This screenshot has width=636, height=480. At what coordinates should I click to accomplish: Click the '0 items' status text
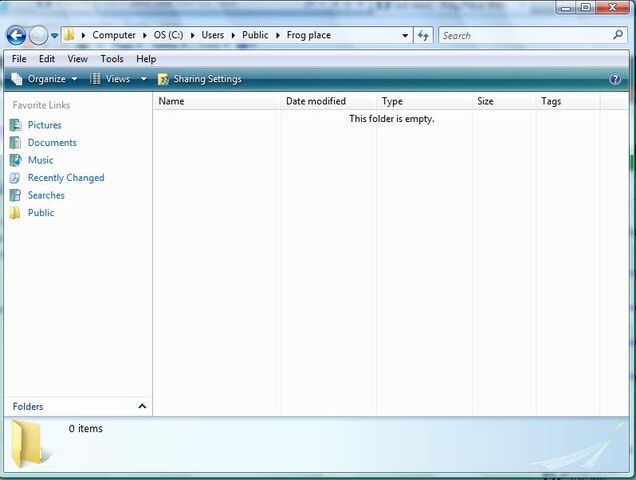(x=86, y=428)
